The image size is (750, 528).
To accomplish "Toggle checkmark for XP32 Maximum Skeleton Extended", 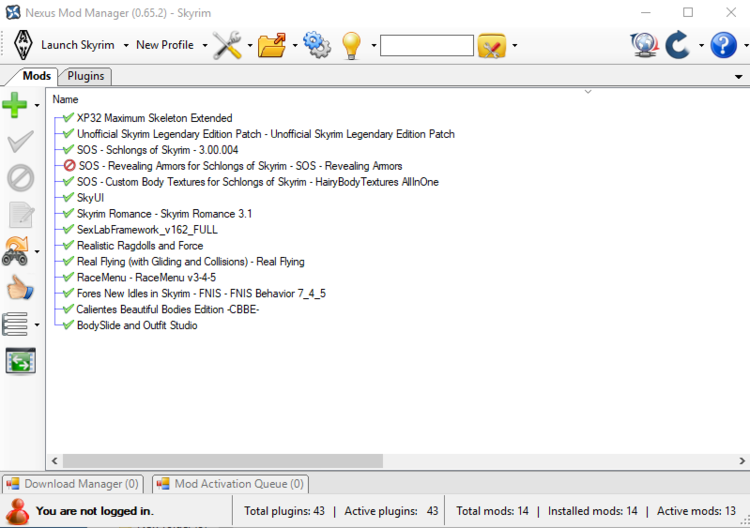I will point(68,118).
